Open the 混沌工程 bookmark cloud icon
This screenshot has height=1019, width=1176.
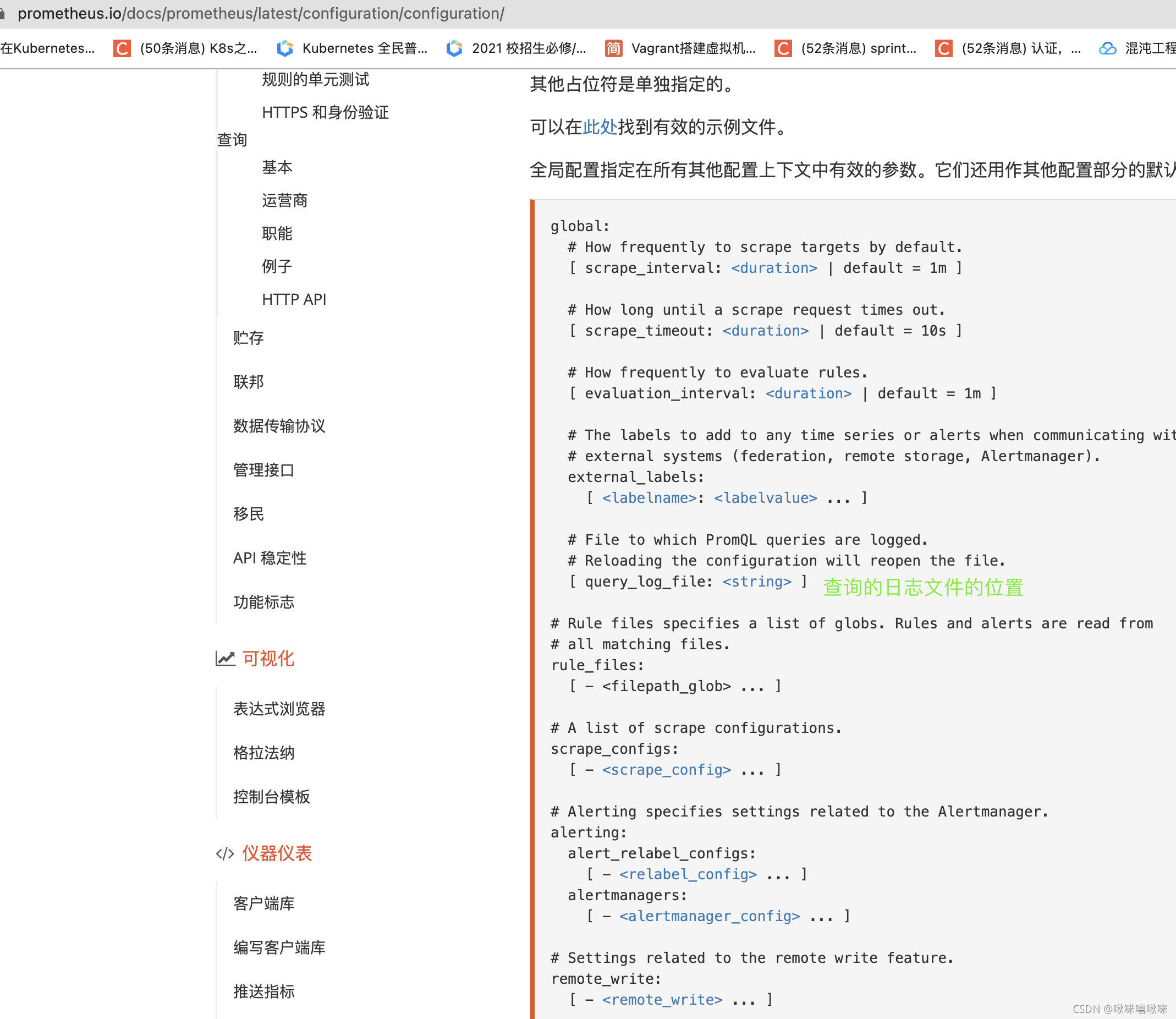click(1107, 48)
